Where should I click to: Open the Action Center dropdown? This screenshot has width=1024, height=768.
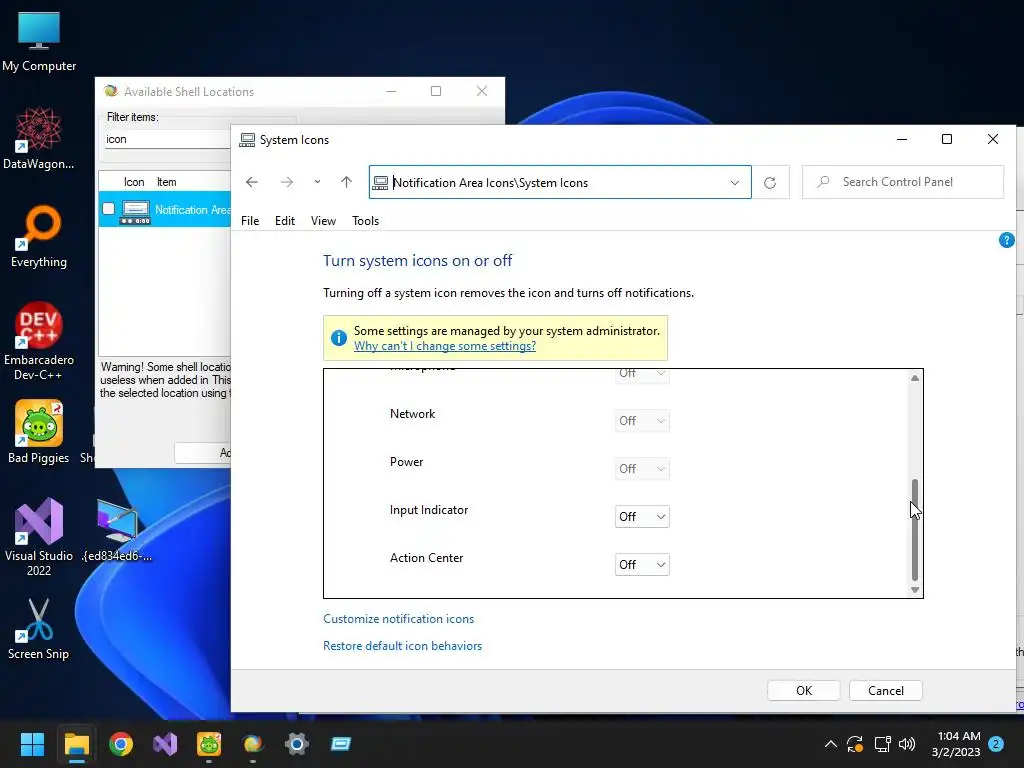[x=642, y=565]
